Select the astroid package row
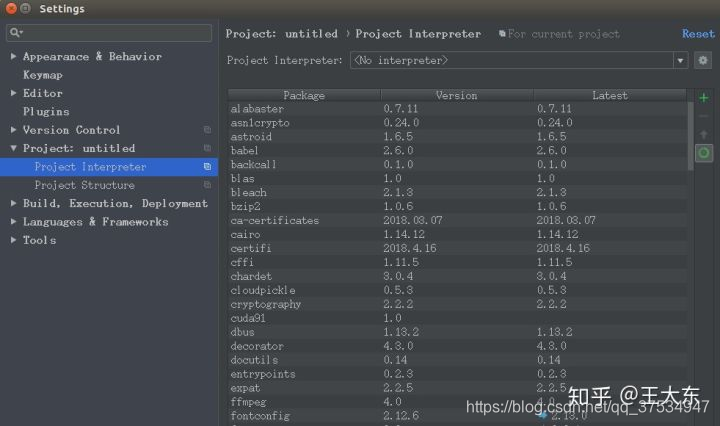Viewport: 720px width, 426px height. 457,137
